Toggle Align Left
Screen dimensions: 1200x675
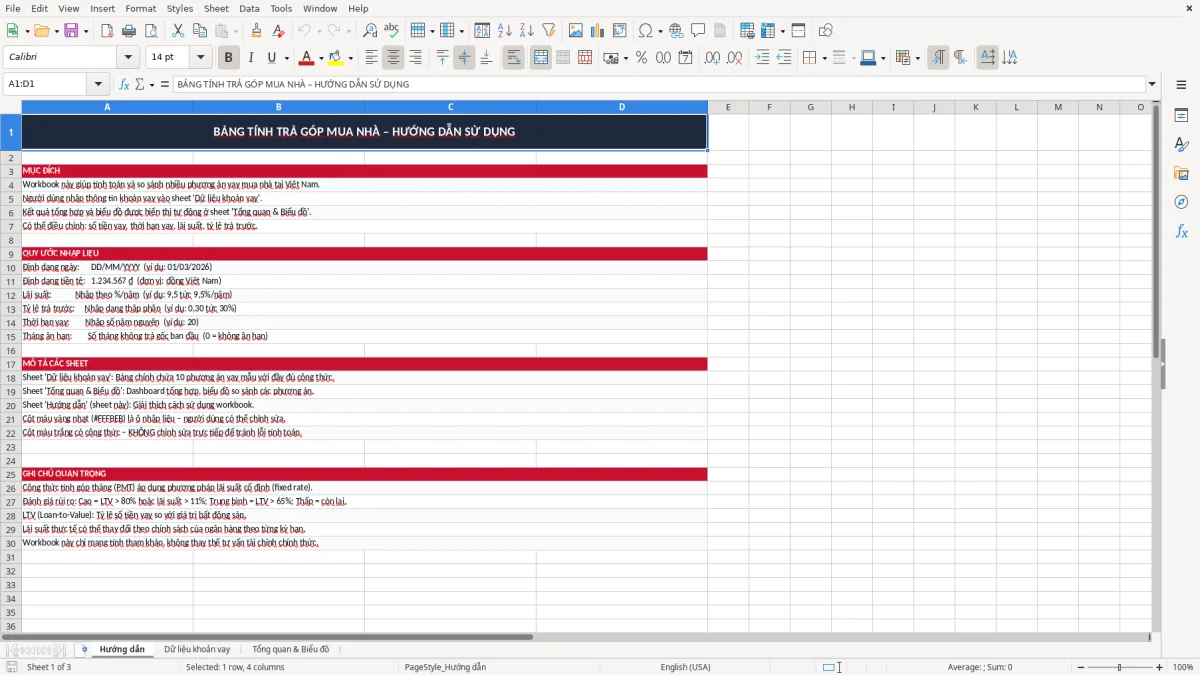tap(371, 58)
